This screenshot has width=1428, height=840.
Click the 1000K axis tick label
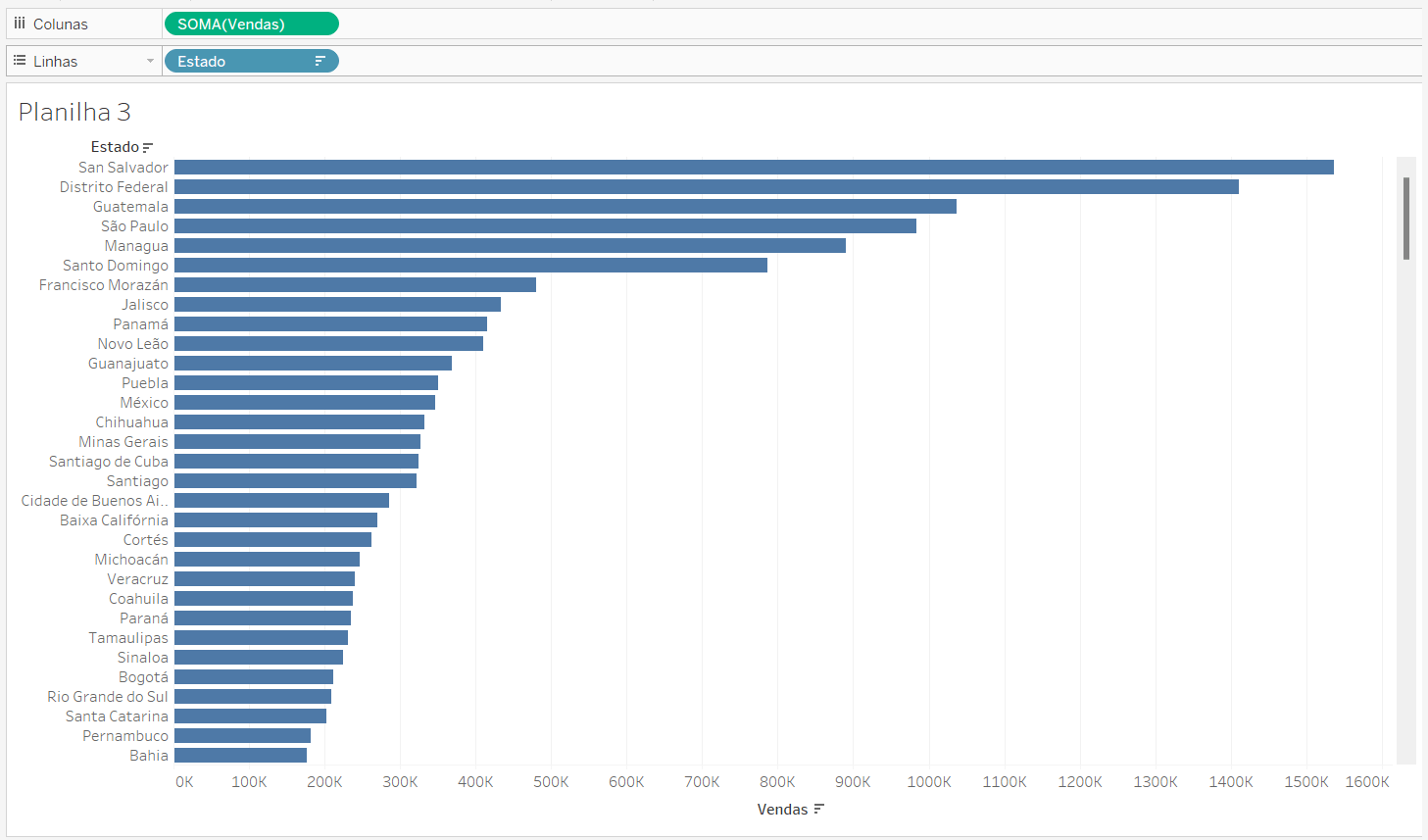click(929, 781)
